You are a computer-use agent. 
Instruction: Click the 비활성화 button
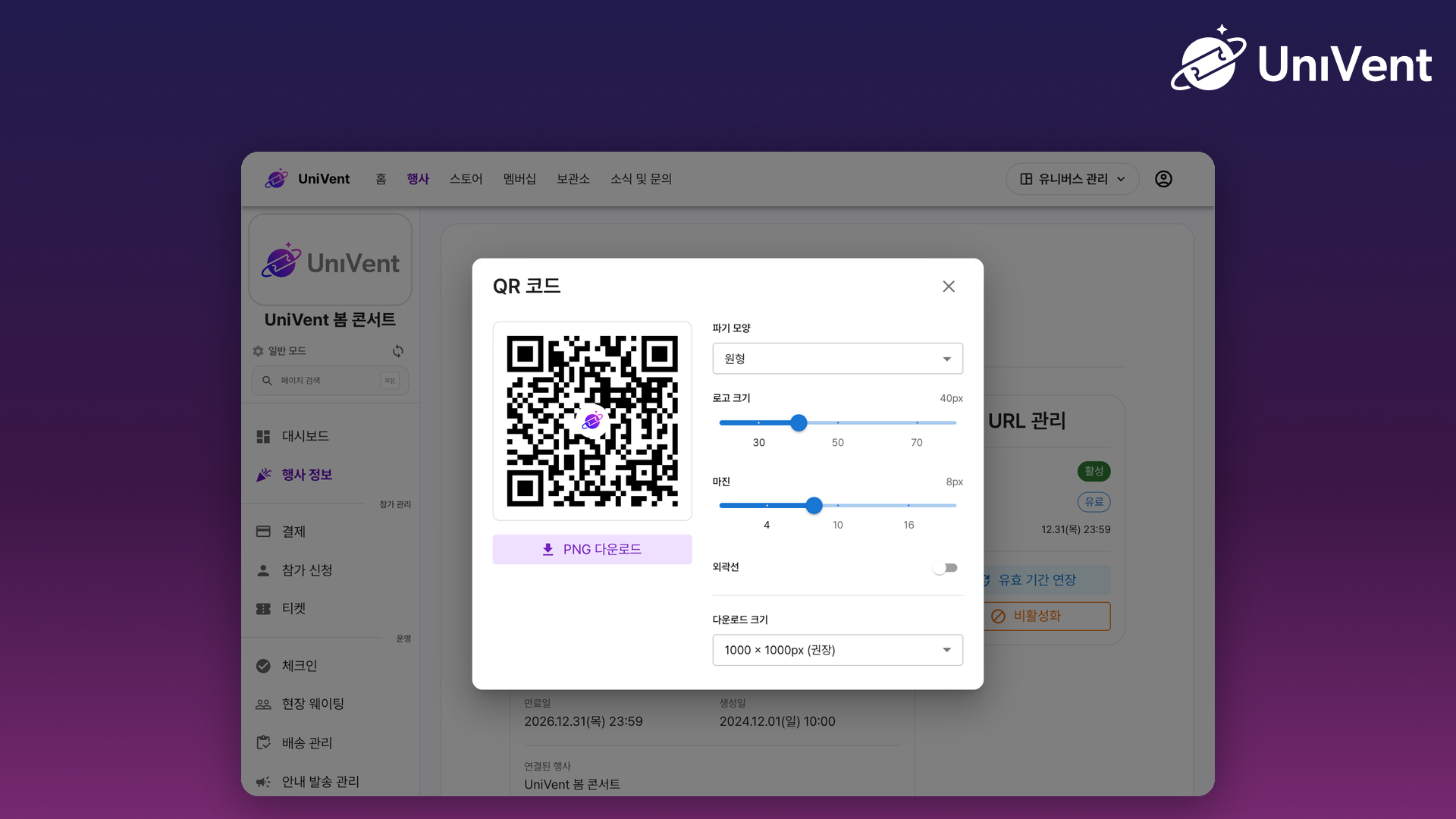point(1047,616)
